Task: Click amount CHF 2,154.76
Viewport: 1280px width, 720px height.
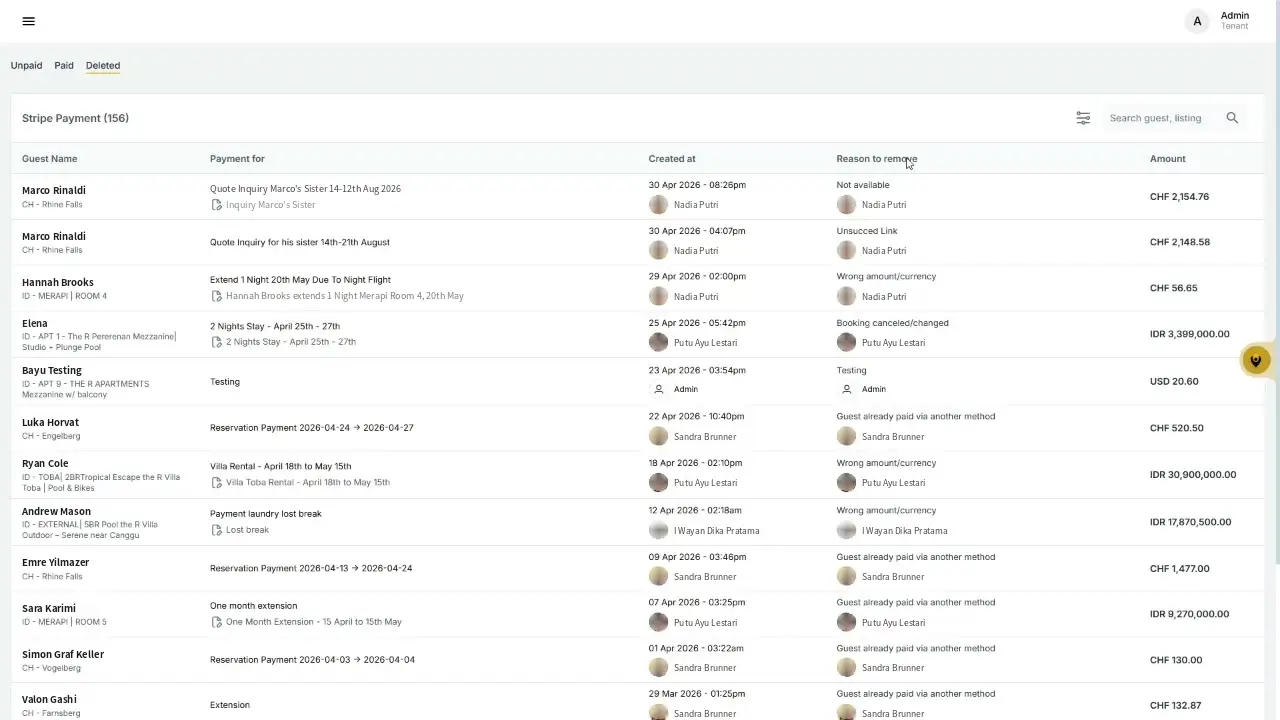Action: [1179, 197]
